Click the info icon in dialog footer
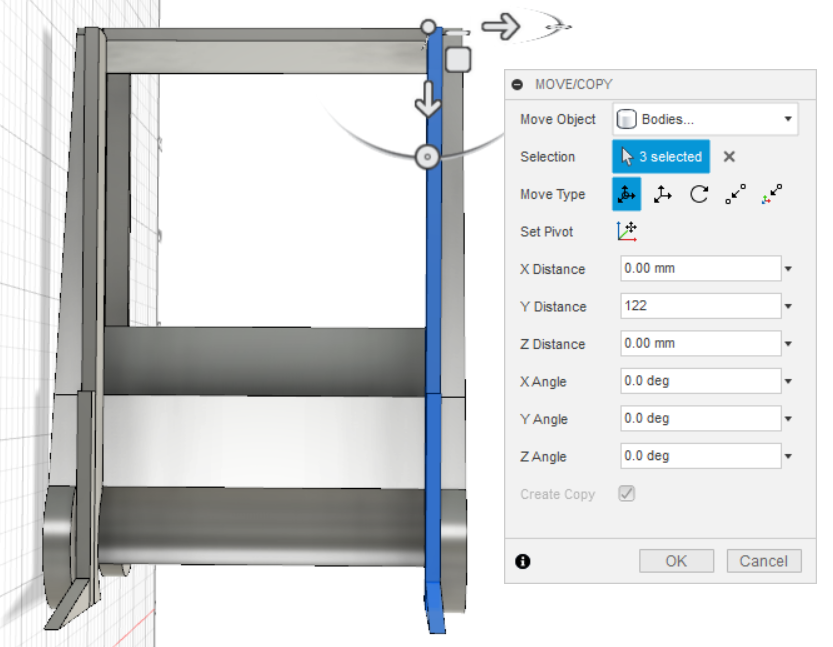 coord(523,561)
